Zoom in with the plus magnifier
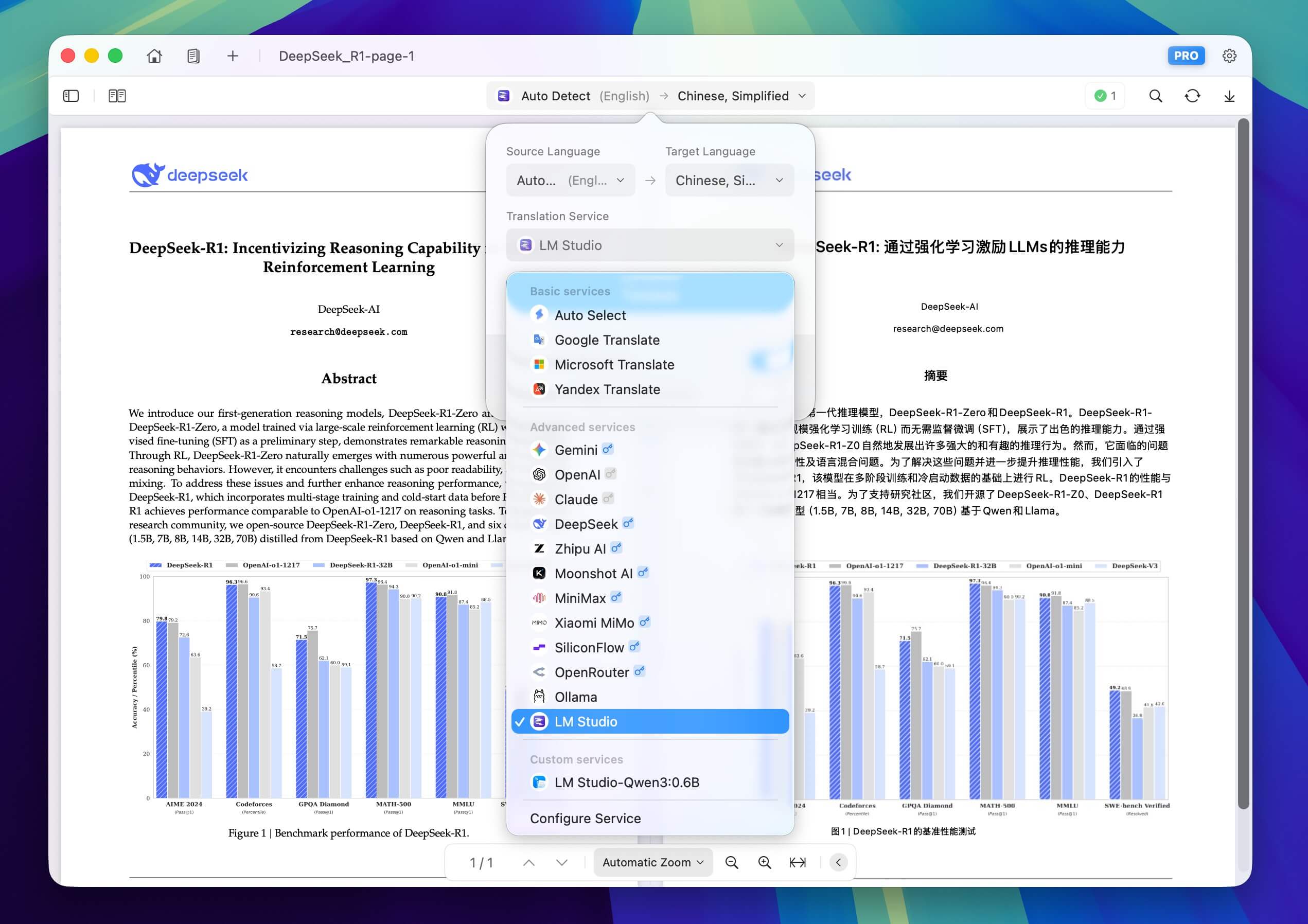 point(765,862)
